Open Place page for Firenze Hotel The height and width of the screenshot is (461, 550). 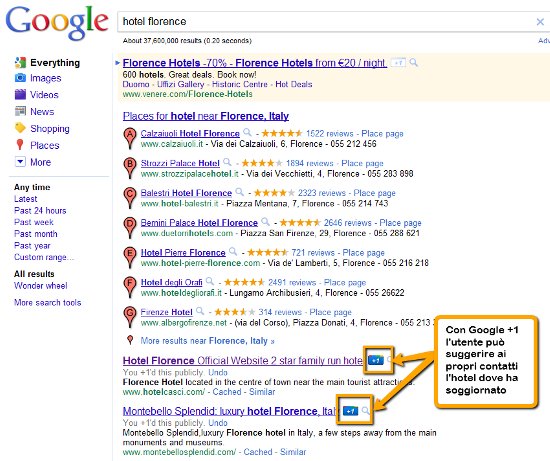coord(331,312)
